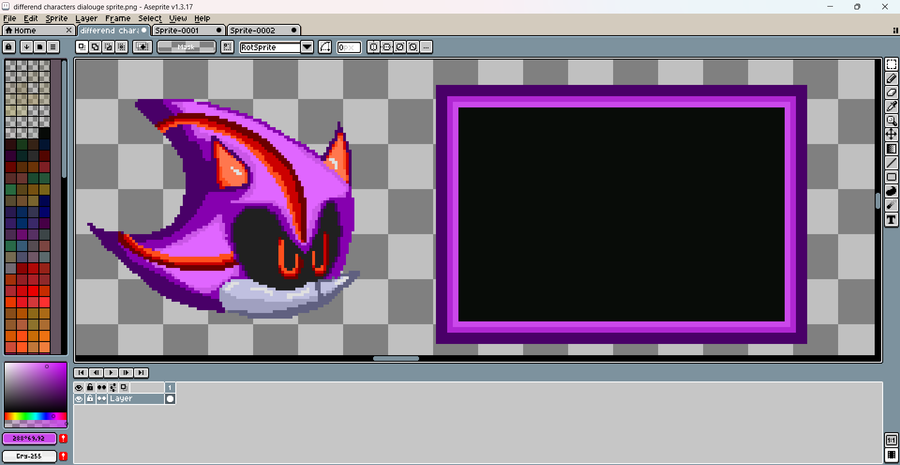Select the Rectangular Marquee tool

tap(891, 64)
